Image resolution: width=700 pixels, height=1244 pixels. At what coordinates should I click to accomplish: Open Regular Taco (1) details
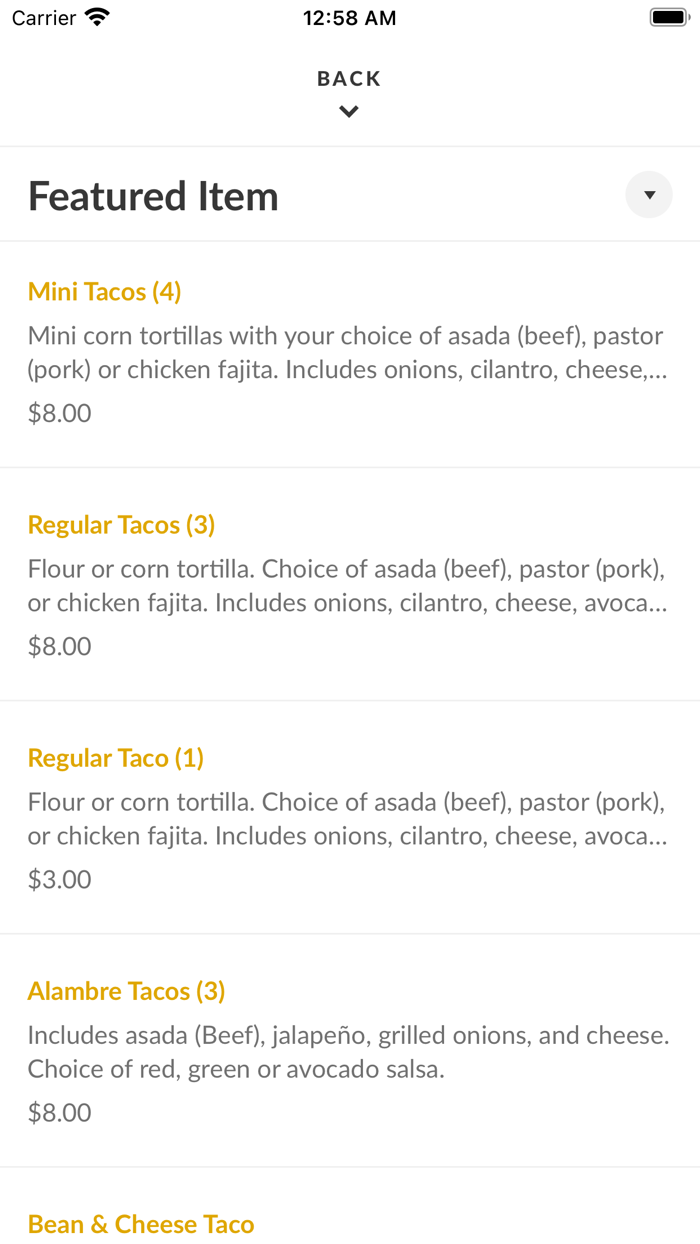[115, 758]
